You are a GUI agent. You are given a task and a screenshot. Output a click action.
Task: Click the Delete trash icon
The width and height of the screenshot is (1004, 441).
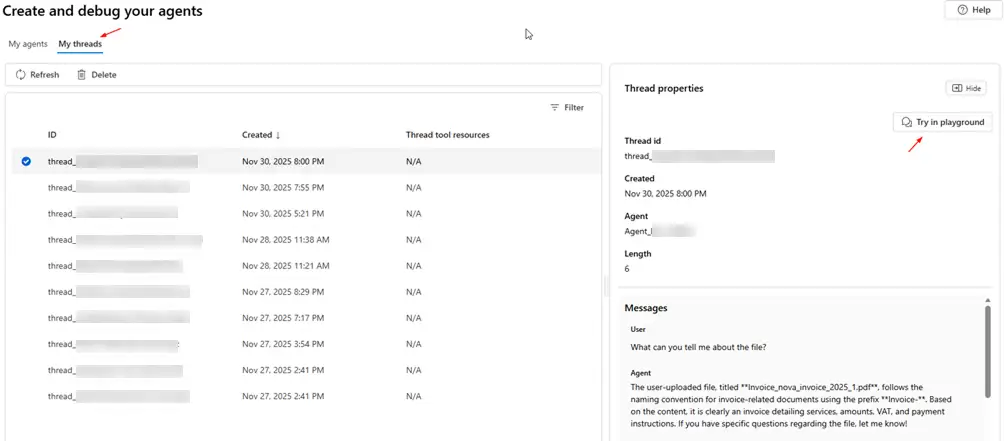coord(82,75)
